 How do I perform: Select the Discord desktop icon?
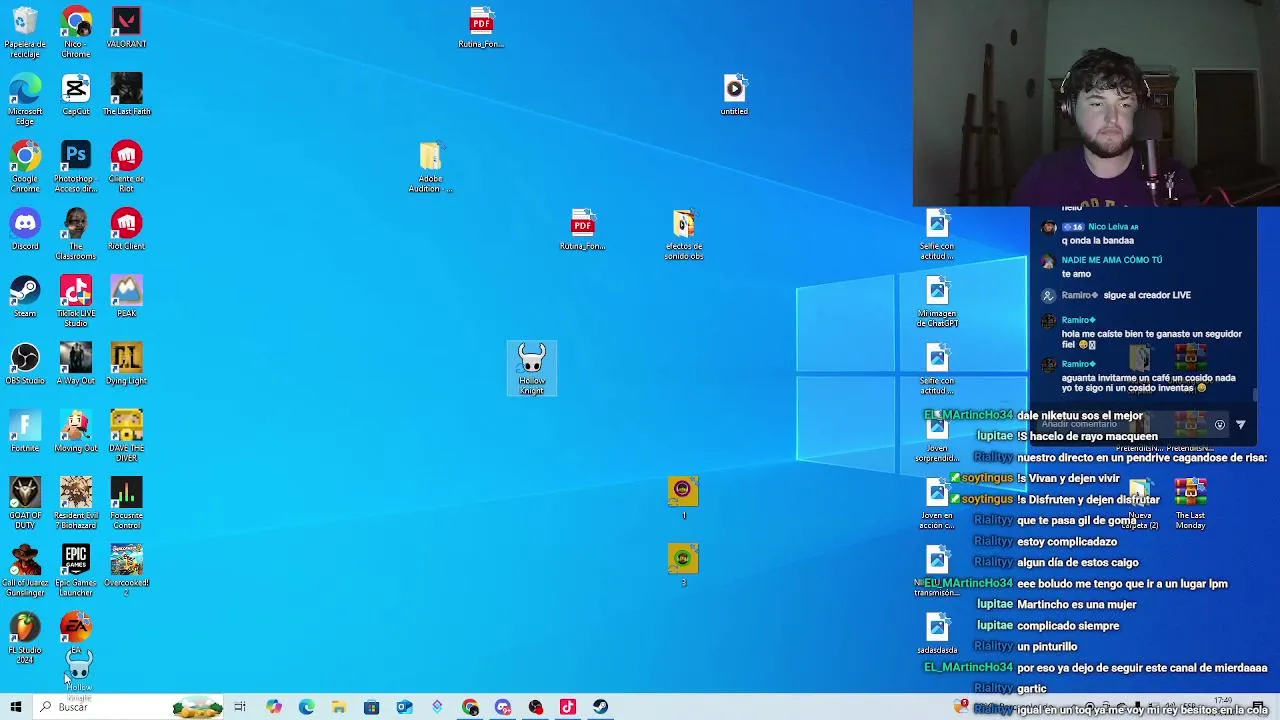(25, 230)
